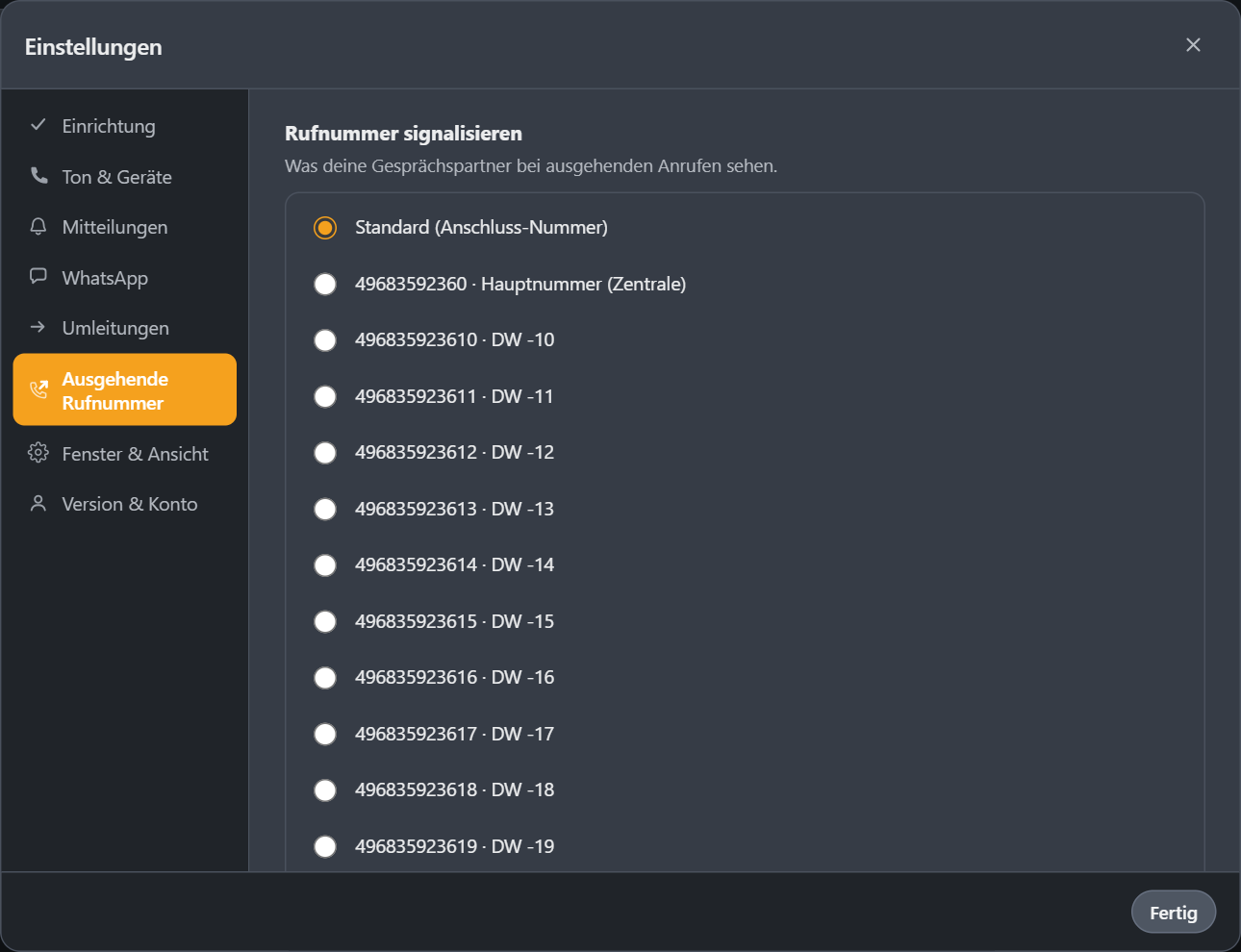The image size is (1241, 952).
Task: Choose the radio button for DW -12
Action: coord(325,453)
